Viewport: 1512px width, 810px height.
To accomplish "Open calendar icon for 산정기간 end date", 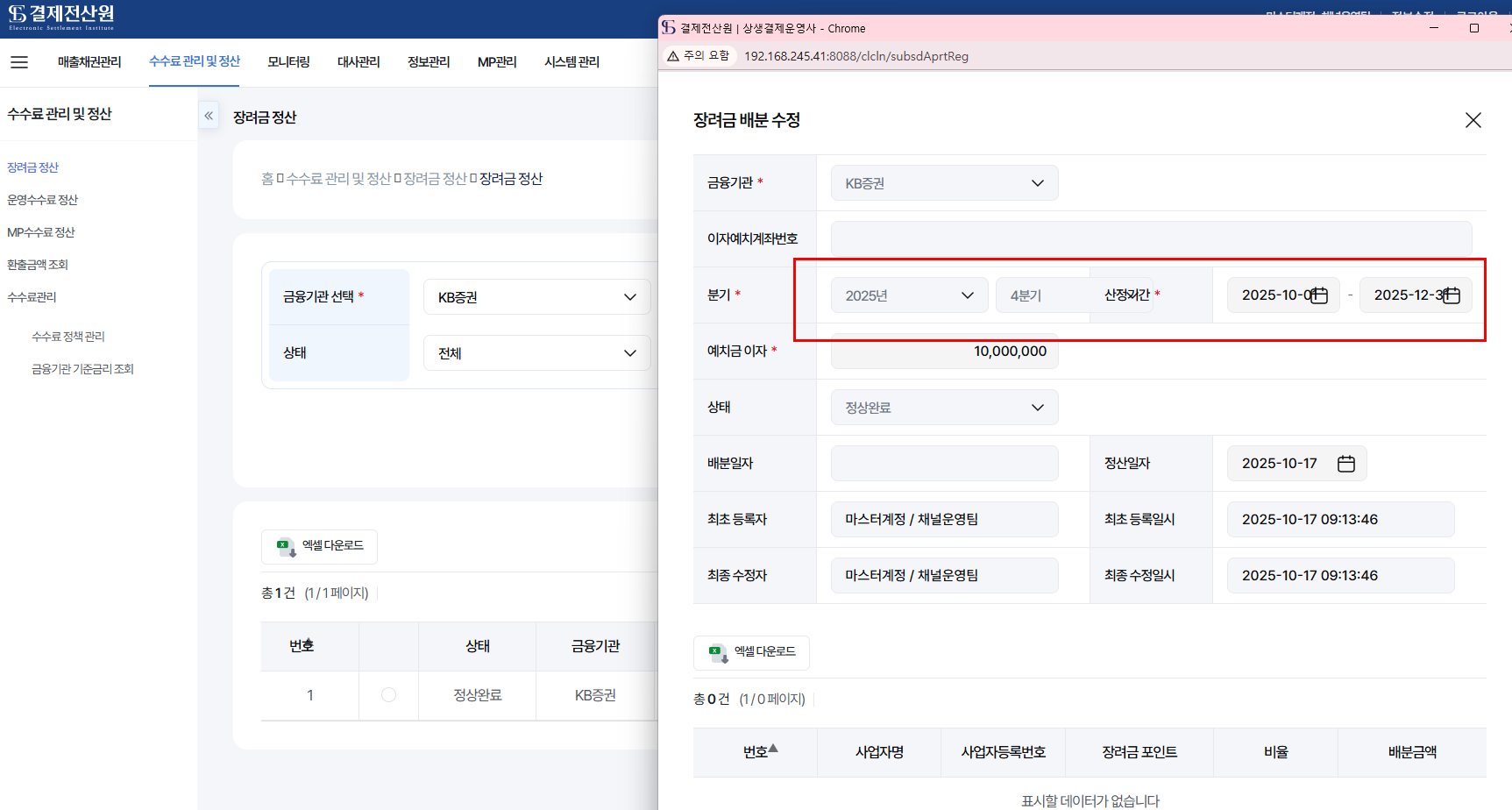I will coord(1452,295).
